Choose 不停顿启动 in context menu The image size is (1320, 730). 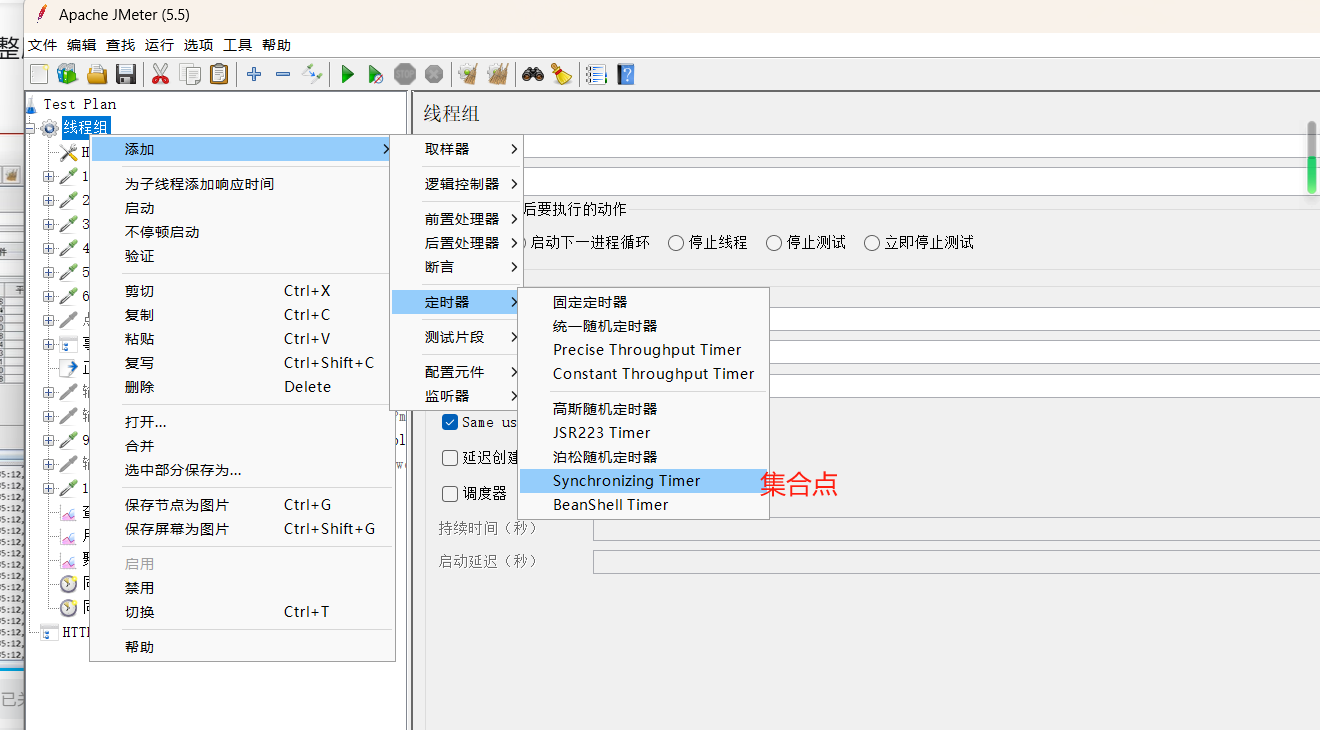(242, 232)
